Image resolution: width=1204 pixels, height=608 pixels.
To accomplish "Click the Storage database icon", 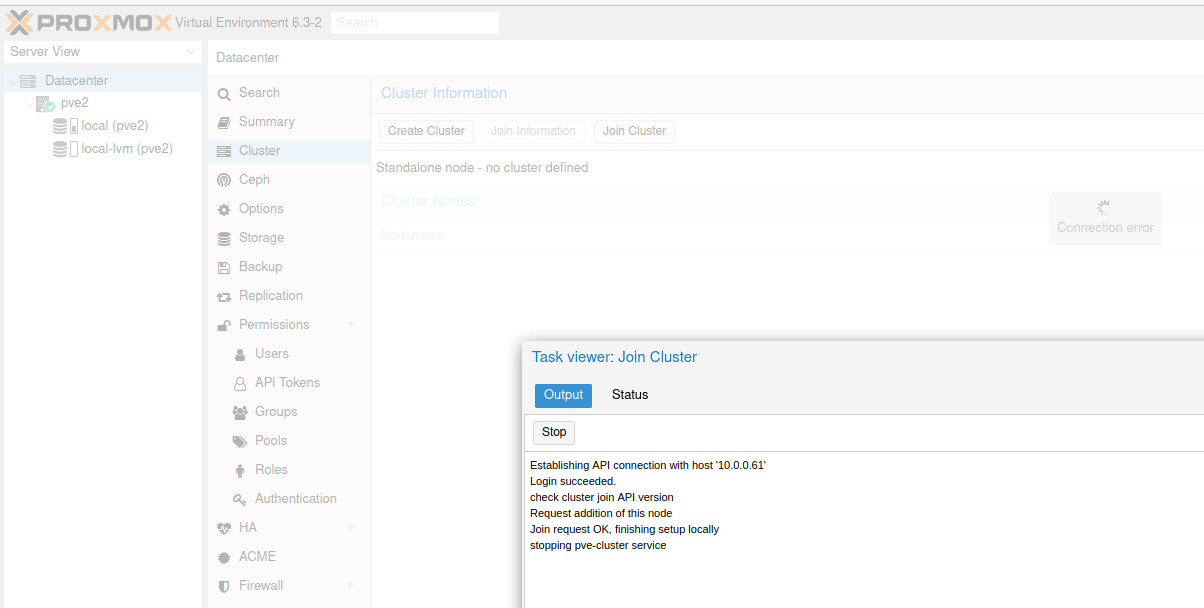I will coord(224,238).
